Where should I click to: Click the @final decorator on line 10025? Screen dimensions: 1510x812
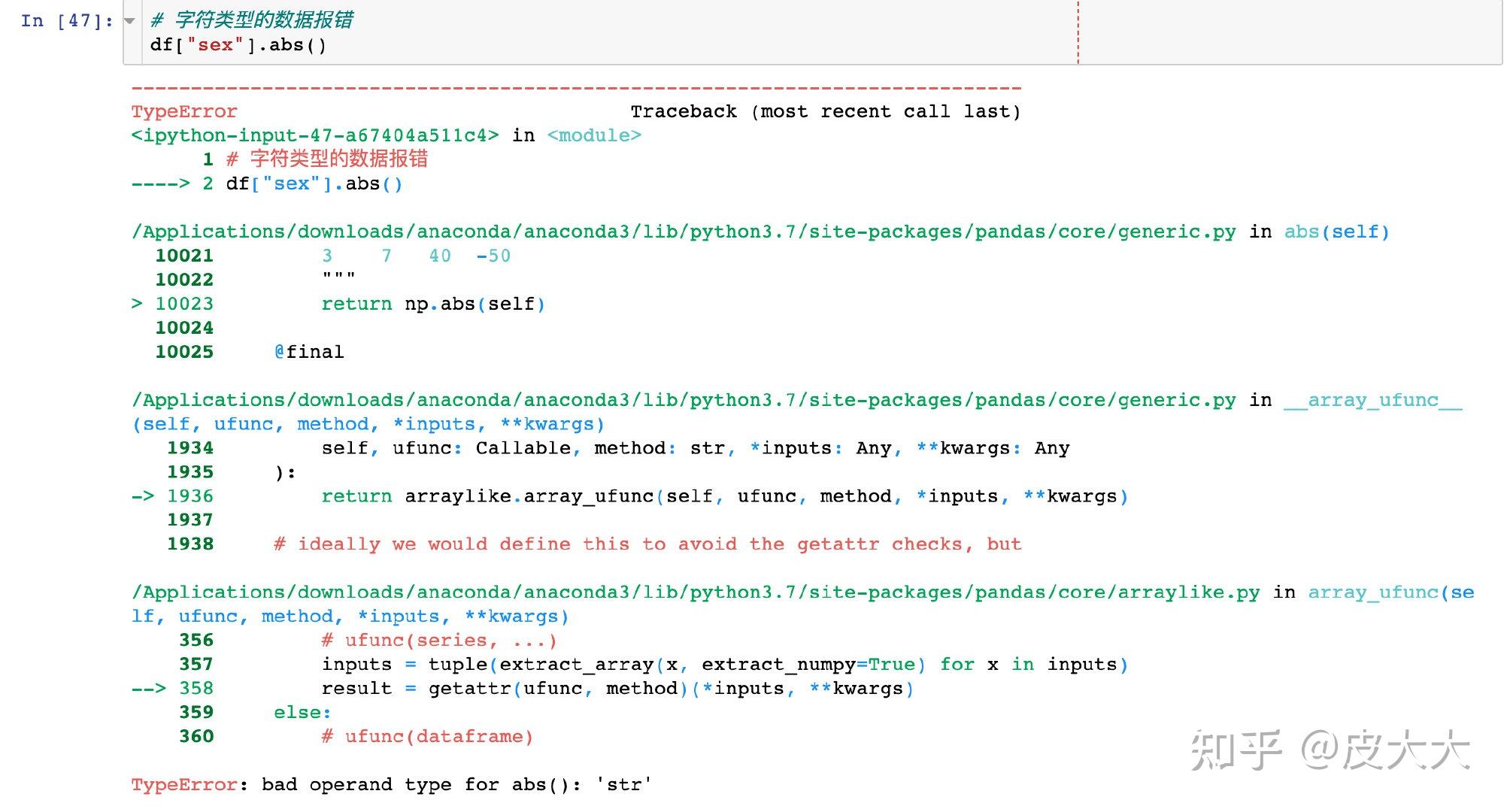(309, 352)
